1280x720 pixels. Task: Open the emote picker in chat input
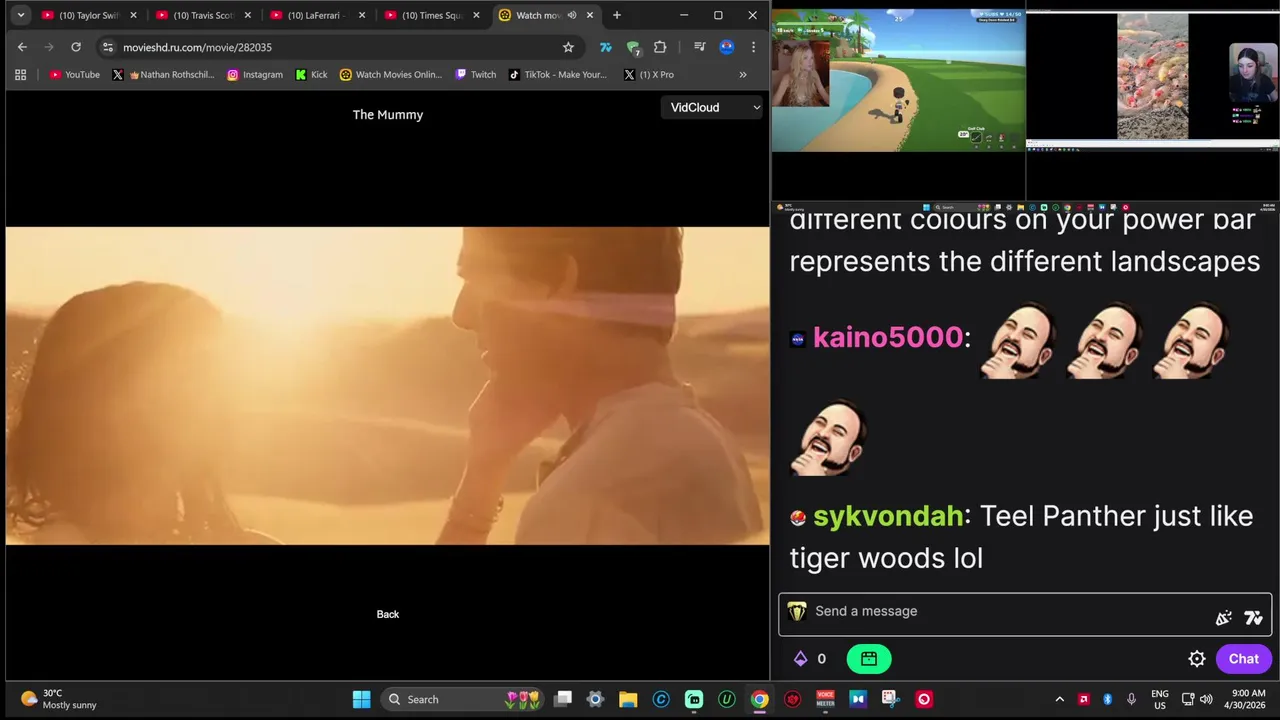(x=1224, y=618)
